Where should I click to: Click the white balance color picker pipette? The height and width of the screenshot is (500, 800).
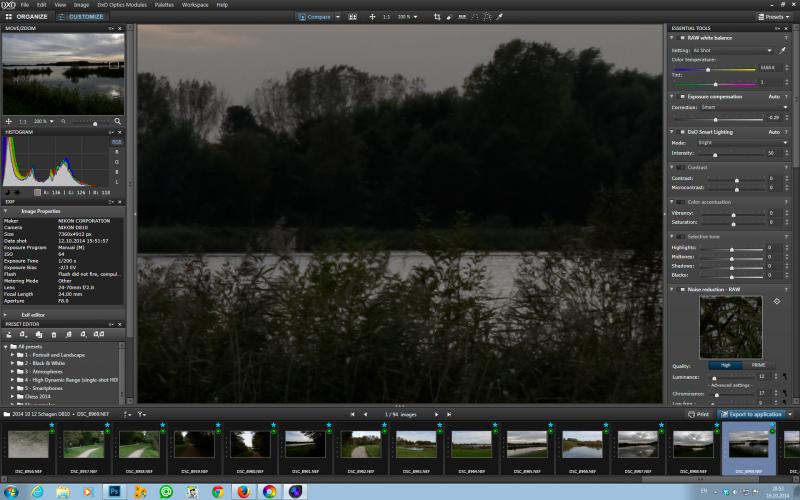(x=783, y=51)
